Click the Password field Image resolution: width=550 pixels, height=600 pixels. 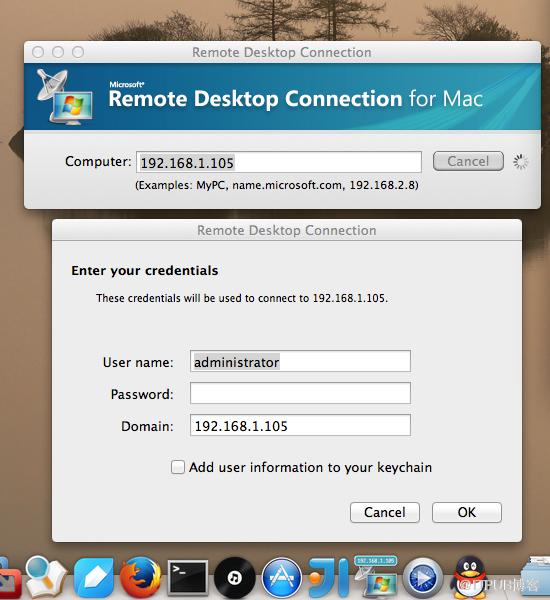(300, 393)
